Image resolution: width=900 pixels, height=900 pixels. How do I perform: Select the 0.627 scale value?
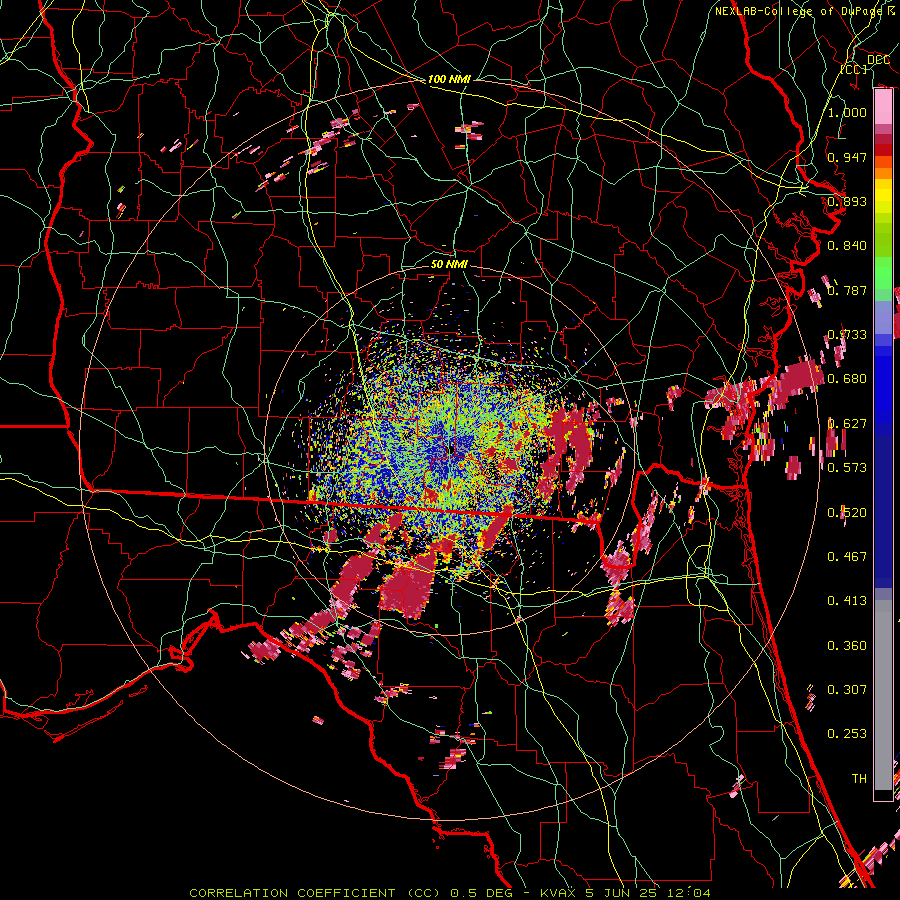click(x=847, y=424)
